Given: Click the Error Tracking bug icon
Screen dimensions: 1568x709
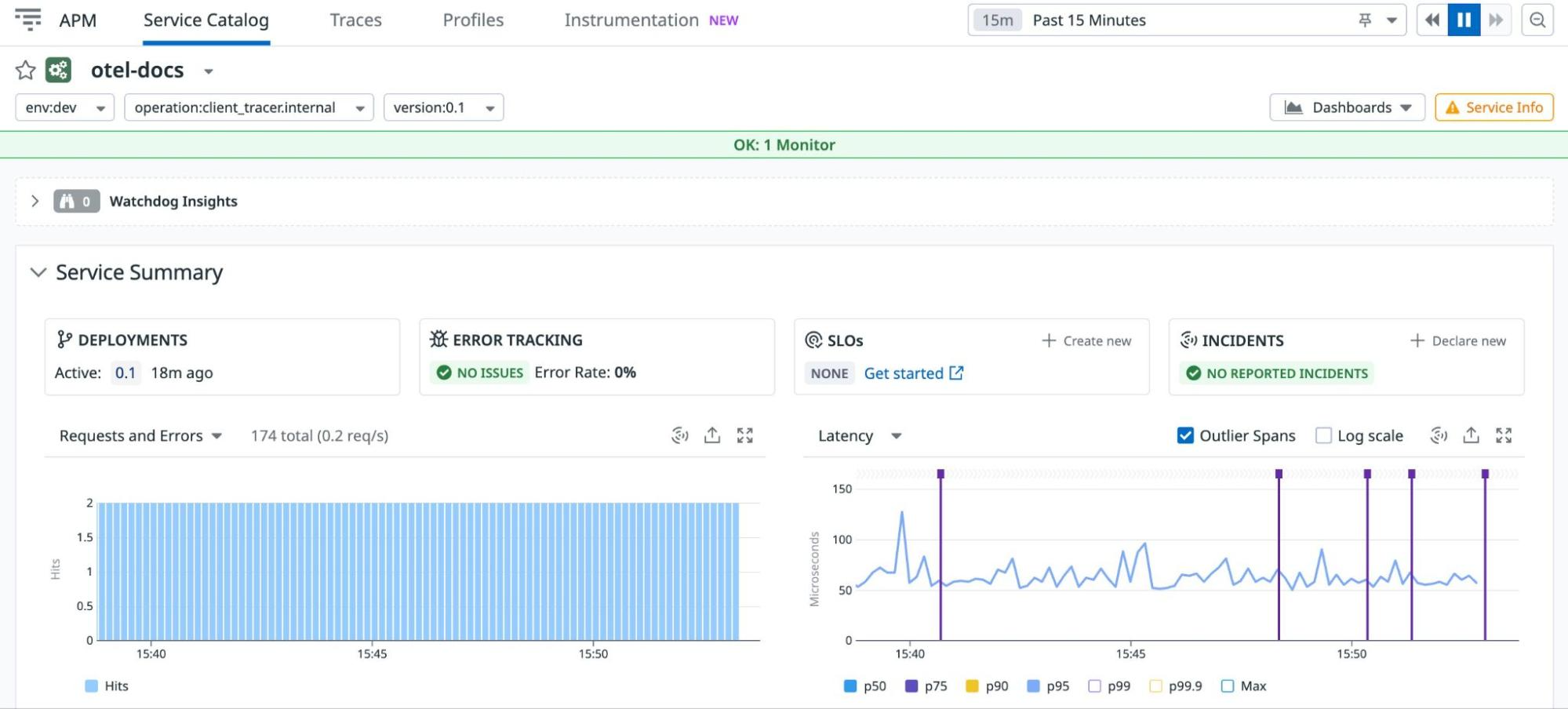Looking at the screenshot, I should pos(438,339).
